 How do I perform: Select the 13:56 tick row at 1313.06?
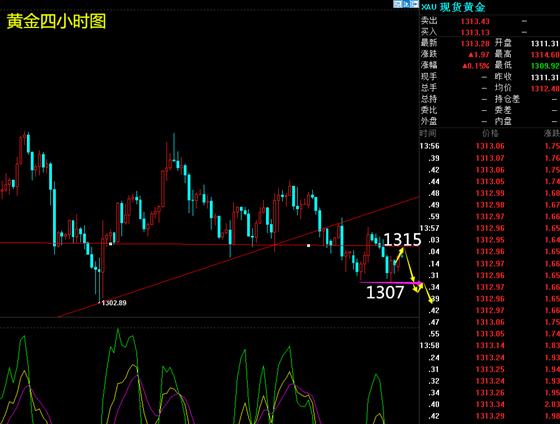click(490, 146)
